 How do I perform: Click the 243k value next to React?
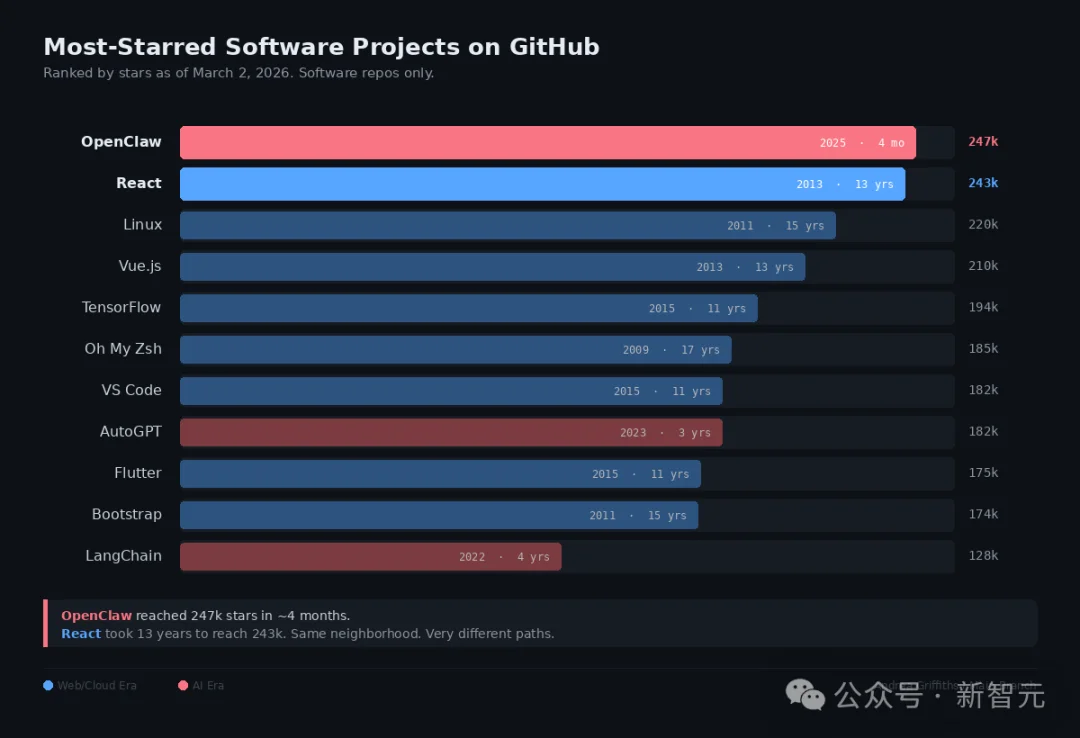(982, 184)
